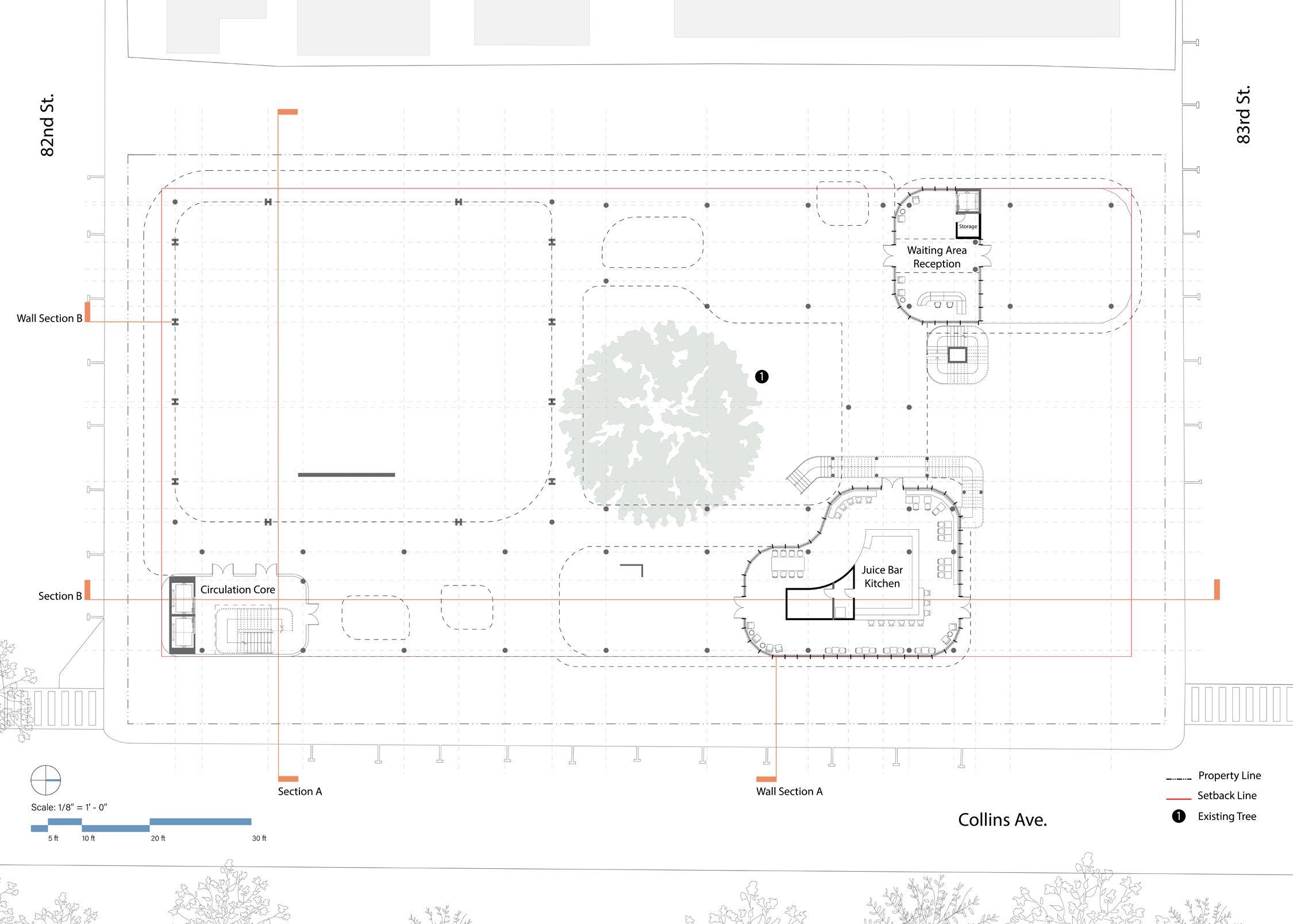
Task: Click the Circulation Core label
Action: coord(237,590)
